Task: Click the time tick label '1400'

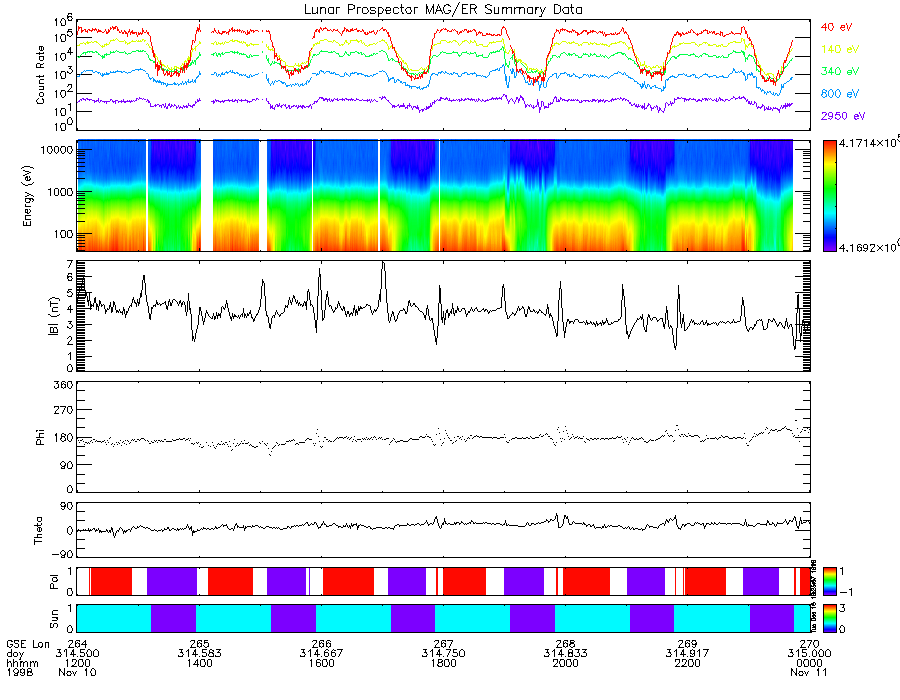Action: click(x=199, y=663)
